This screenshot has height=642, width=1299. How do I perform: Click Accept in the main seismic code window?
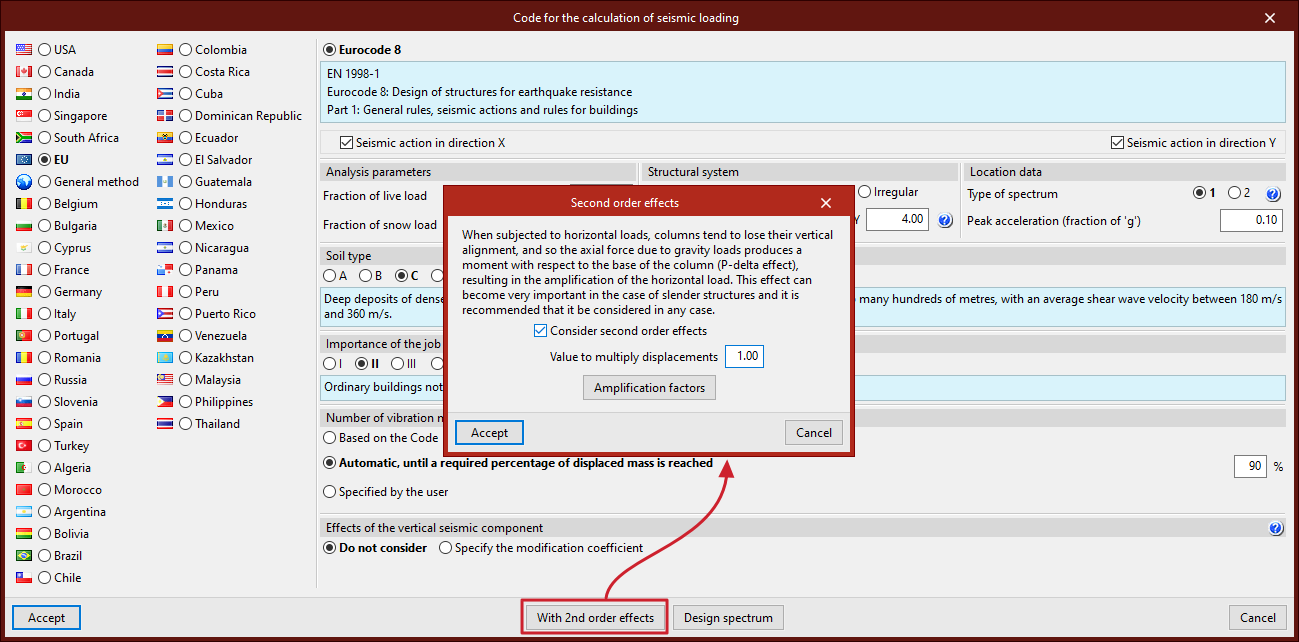[46, 618]
